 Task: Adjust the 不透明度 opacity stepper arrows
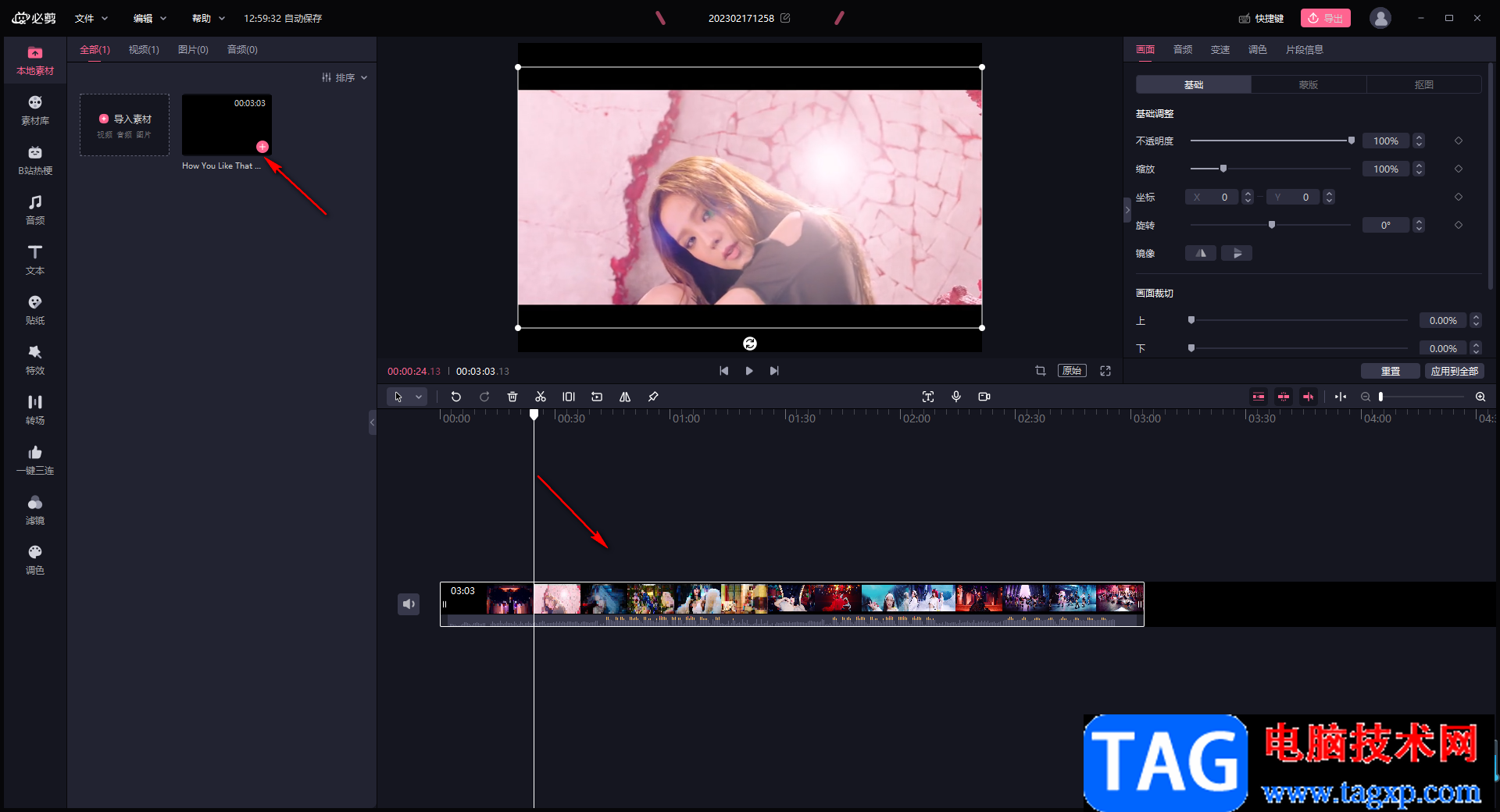click(1420, 141)
